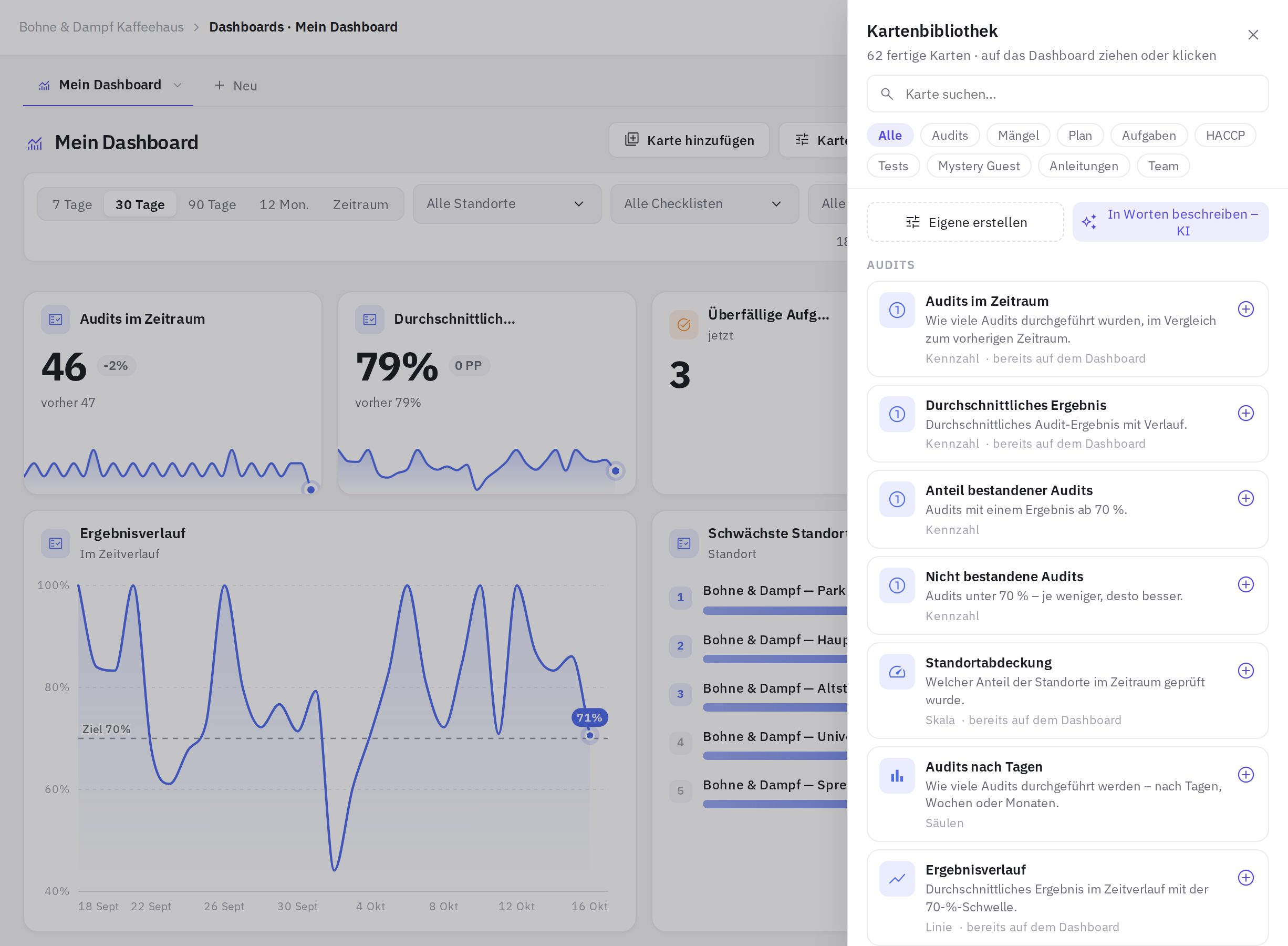The height and width of the screenshot is (946, 1288).
Task: Click the search magnifier icon
Action: pyautogui.click(x=887, y=94)
